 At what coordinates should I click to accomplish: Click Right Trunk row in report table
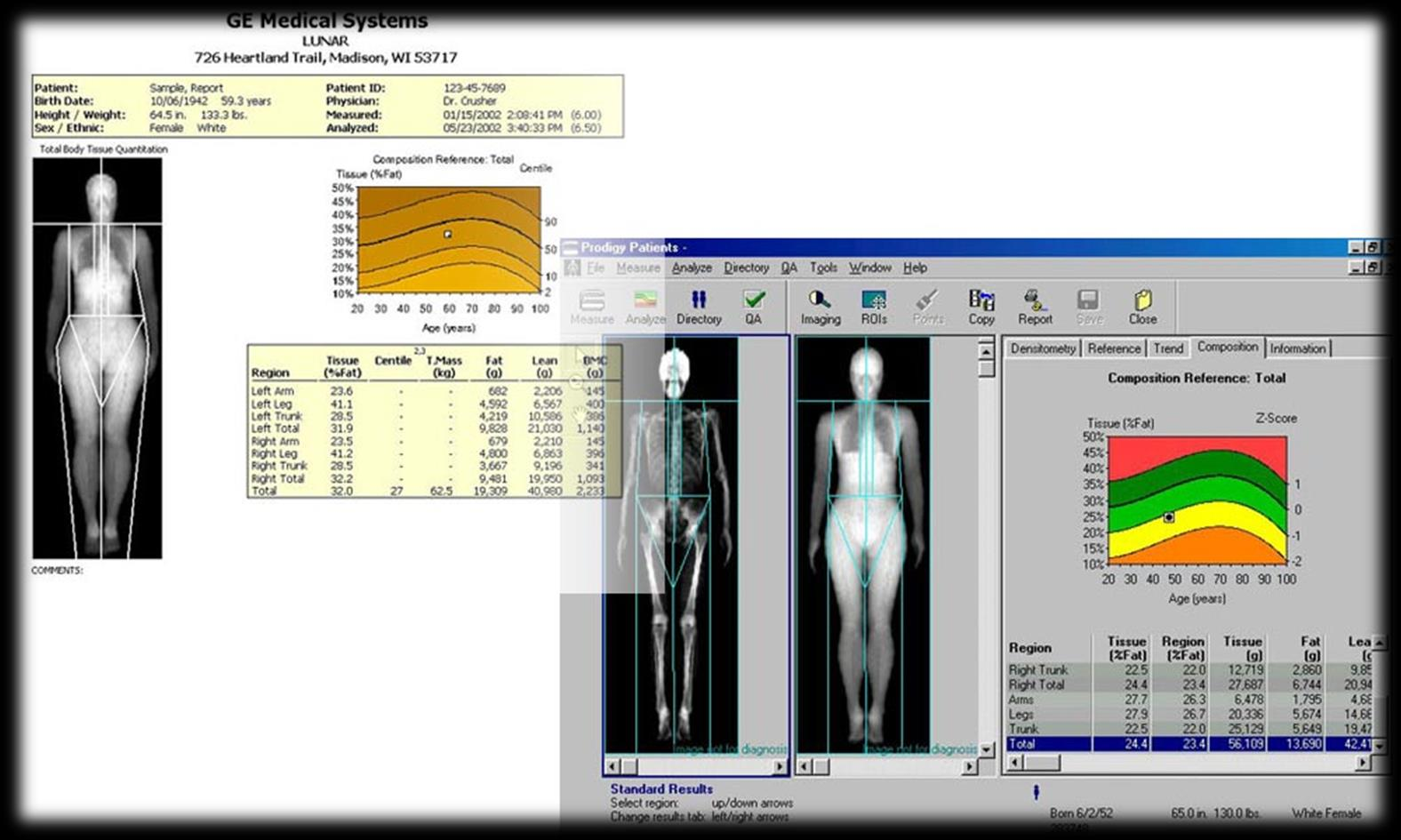(x=427, y=466)
